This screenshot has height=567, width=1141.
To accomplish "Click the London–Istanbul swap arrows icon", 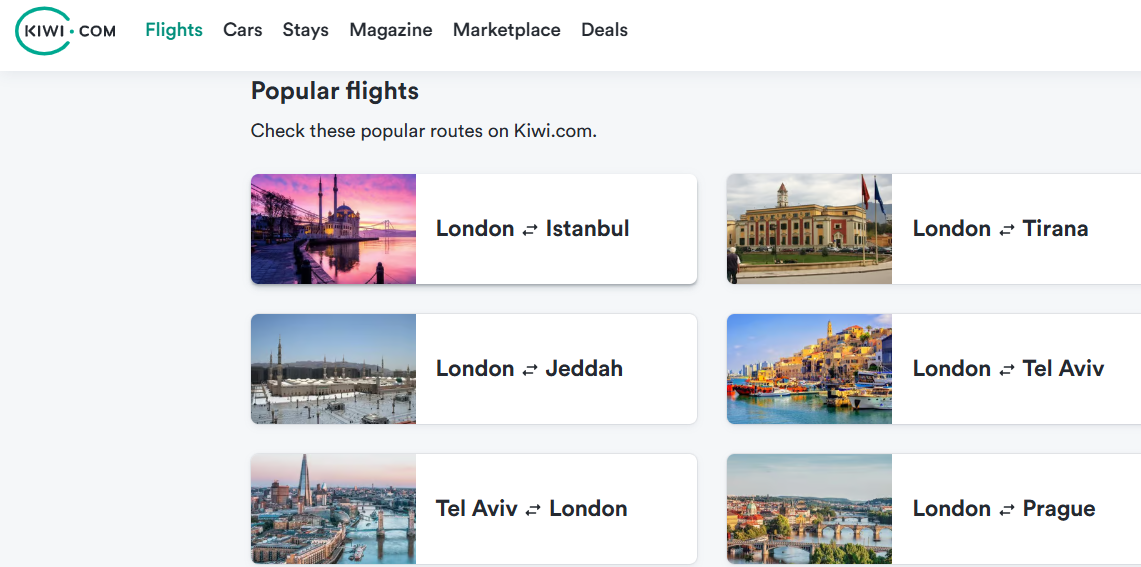I will coord(530,230).
